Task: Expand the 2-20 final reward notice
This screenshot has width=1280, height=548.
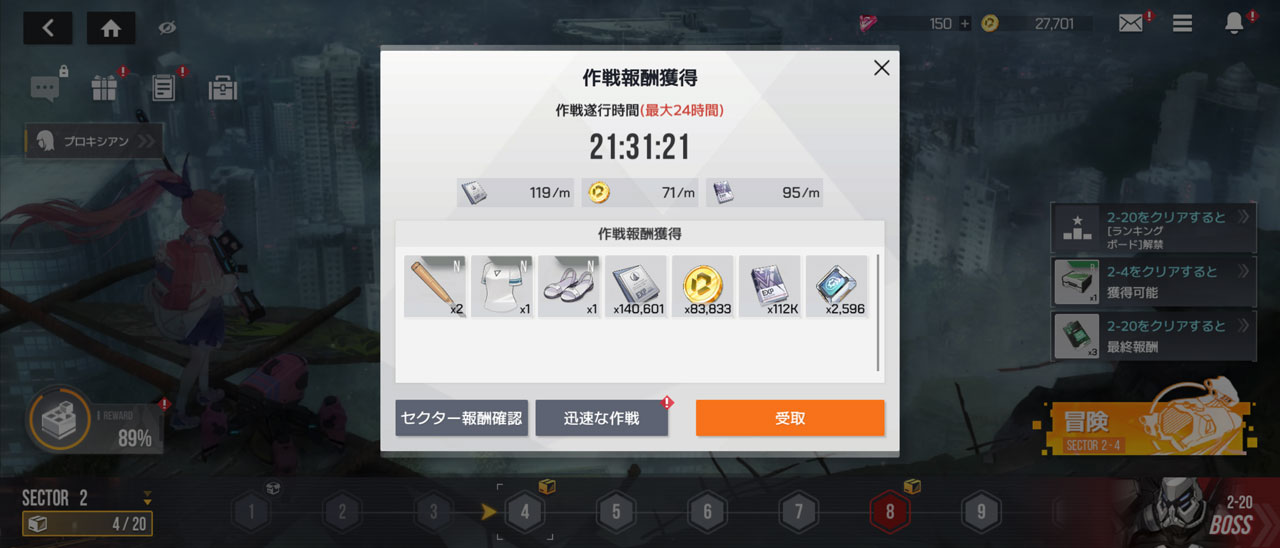Action: click(1154, 337)
